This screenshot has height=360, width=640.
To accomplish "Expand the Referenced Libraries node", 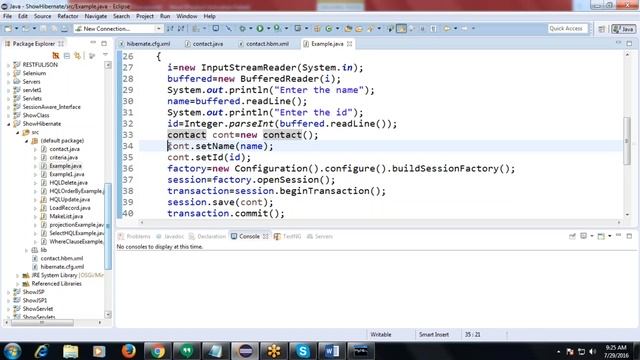I will [18, 284].
